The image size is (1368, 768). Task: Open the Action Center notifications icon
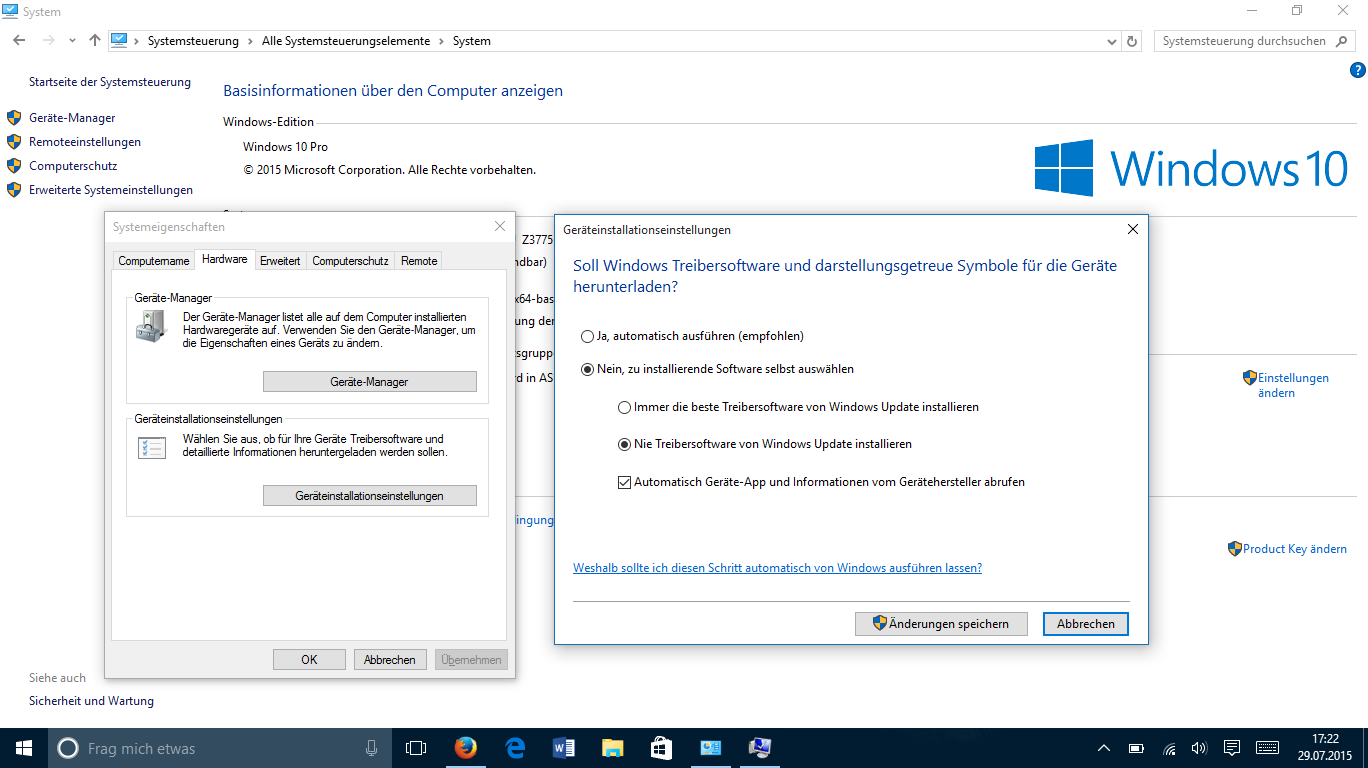(1232, 748)
